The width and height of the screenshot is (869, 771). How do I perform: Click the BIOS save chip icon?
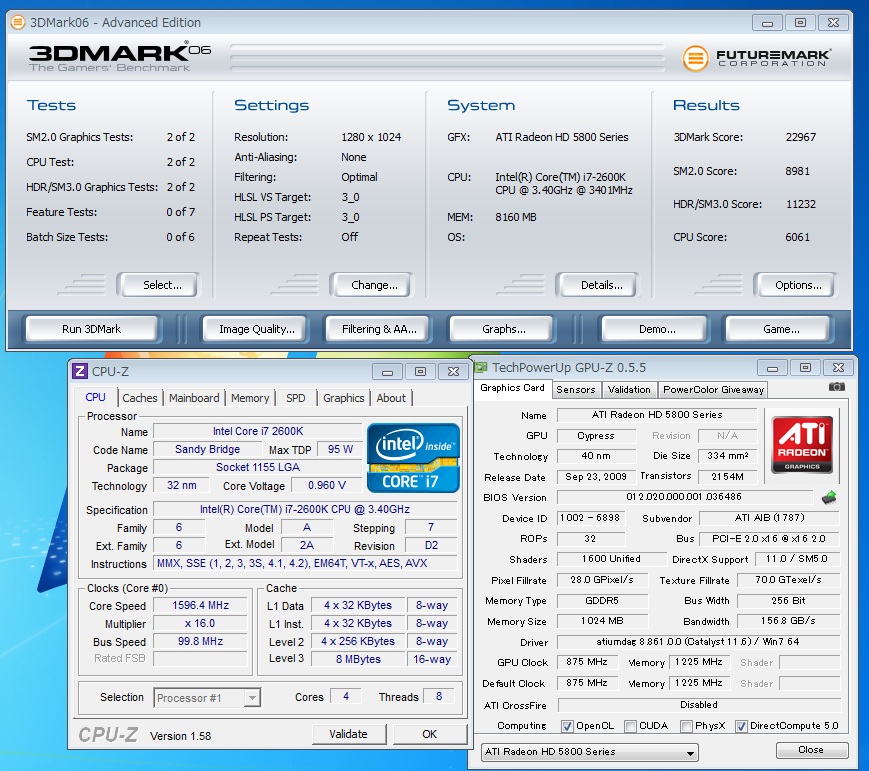829,497
